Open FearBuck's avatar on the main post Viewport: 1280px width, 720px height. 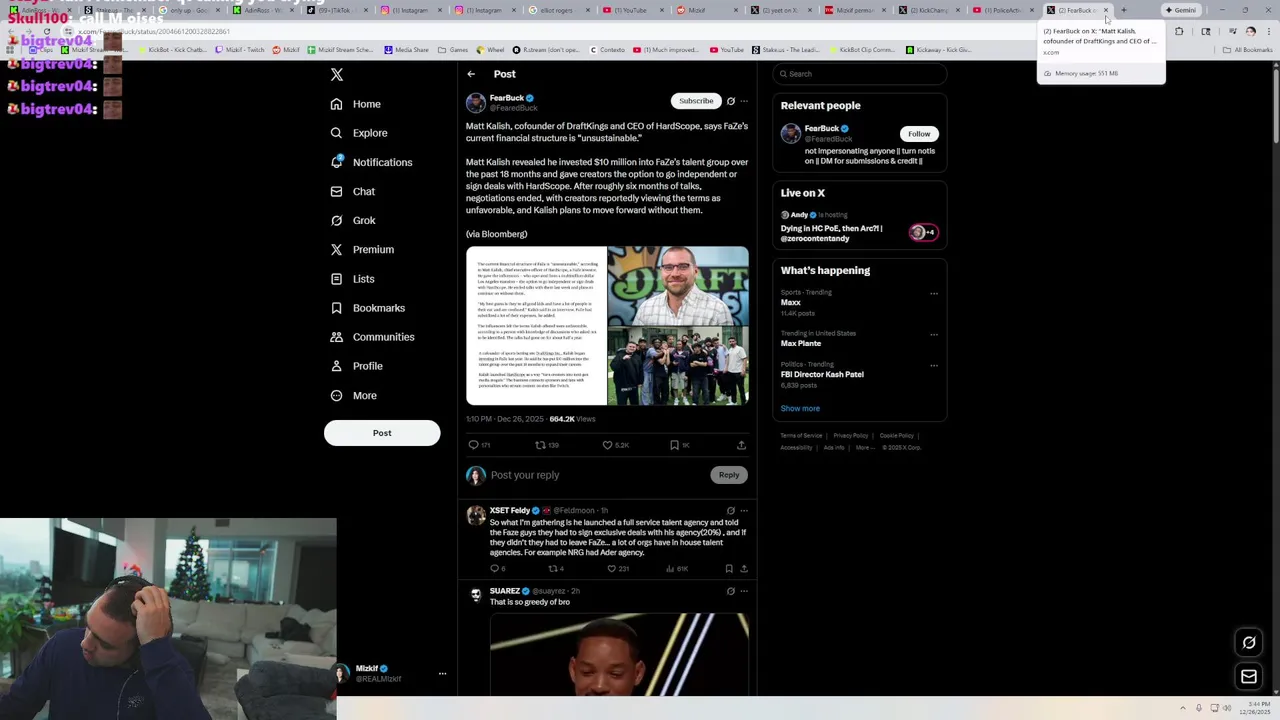click(x=476, y=102)
